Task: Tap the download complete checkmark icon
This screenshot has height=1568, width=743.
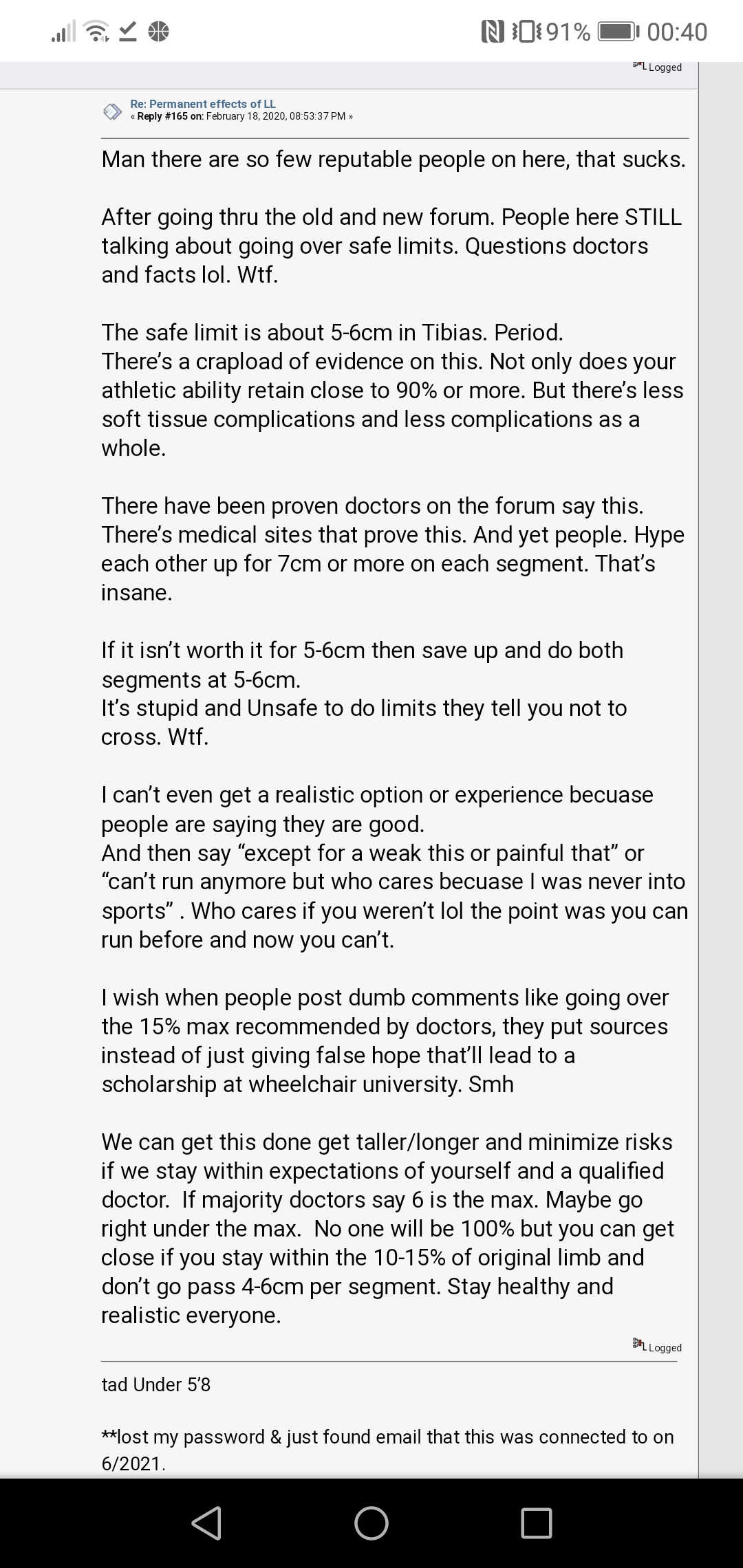Action: pyautogui.click(x=128, y=32)
